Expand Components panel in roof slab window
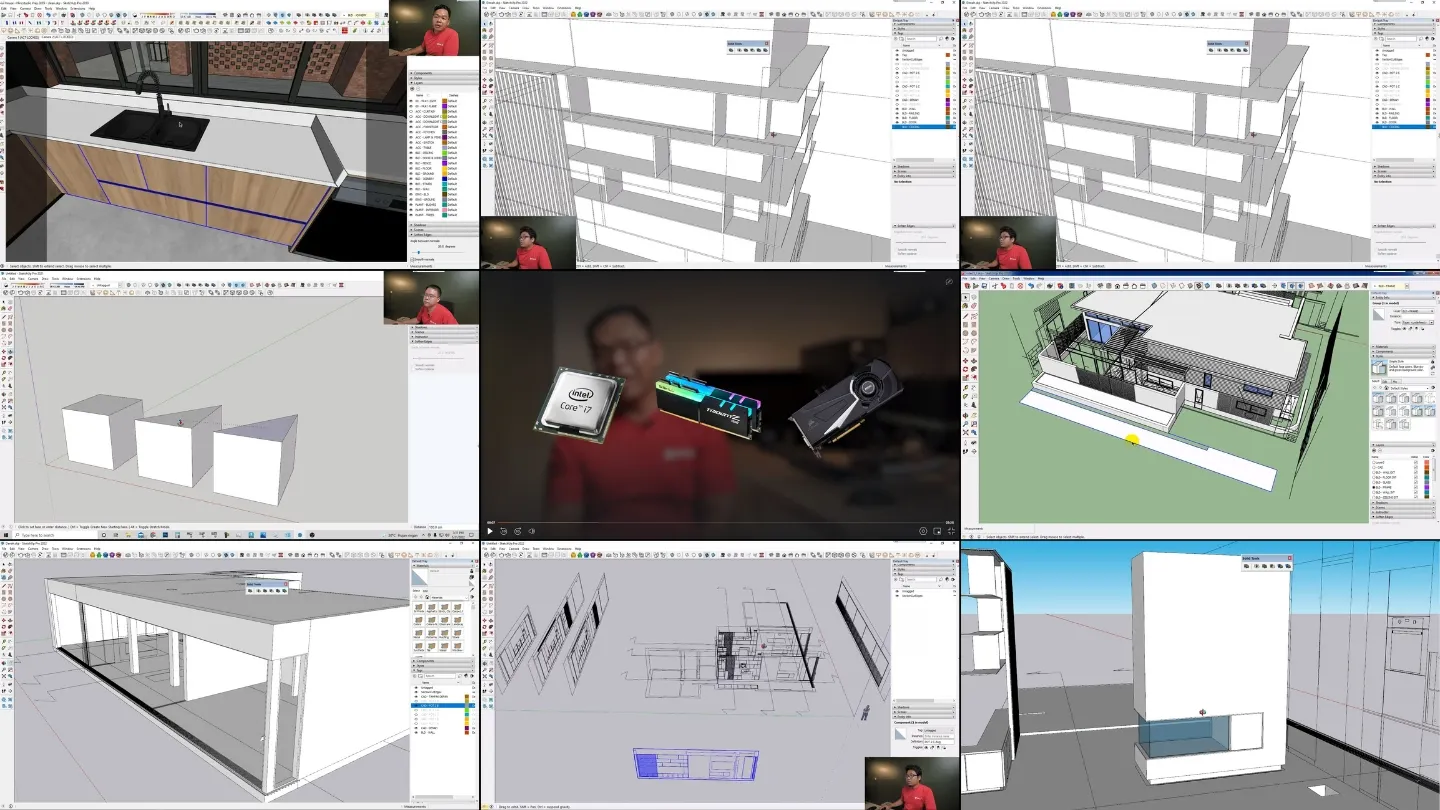 (x=443, y=661)
